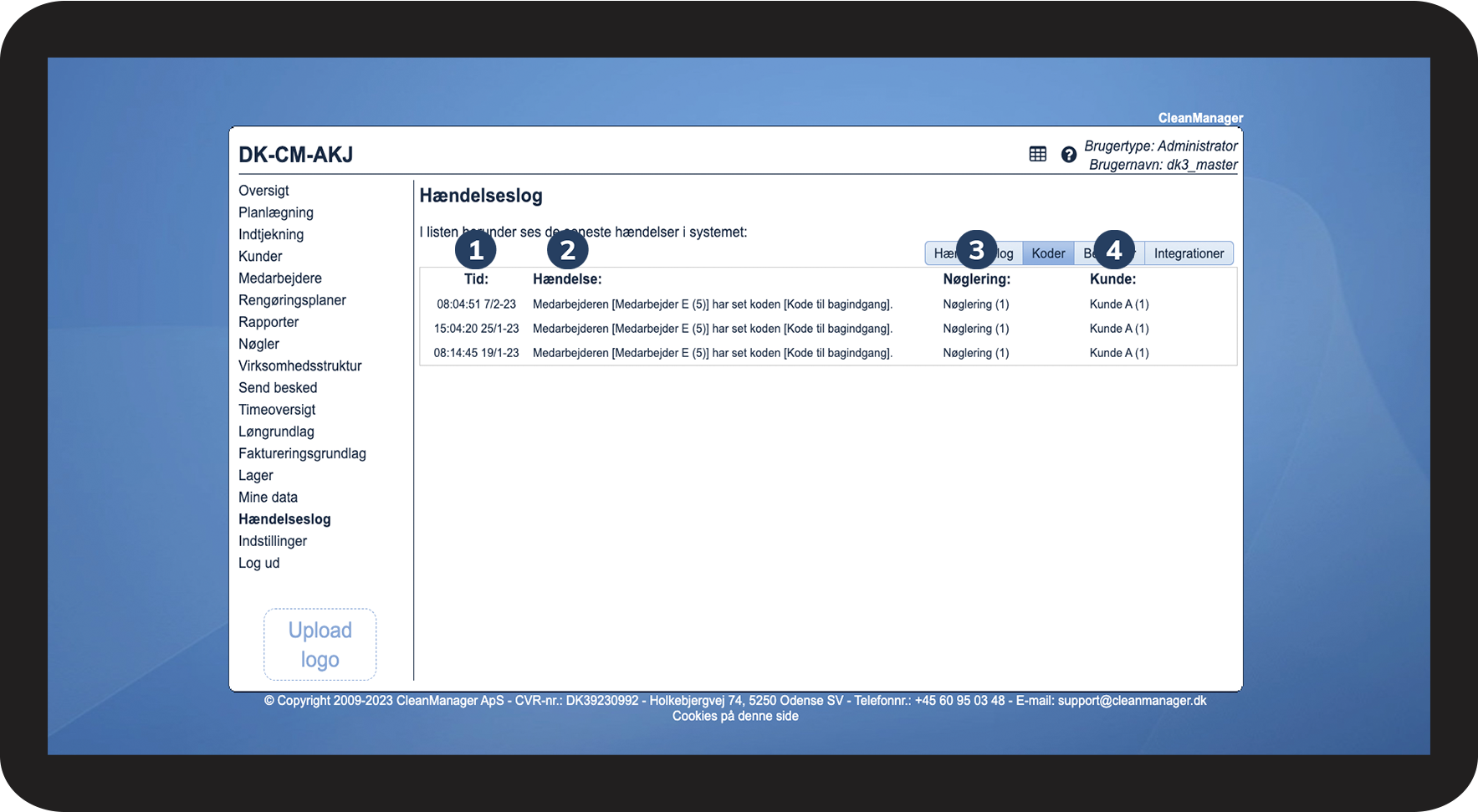Go to the Lager page
The width and height of the screenshot is (1478, 812).
pyautogui.click(x=256, y=475)
